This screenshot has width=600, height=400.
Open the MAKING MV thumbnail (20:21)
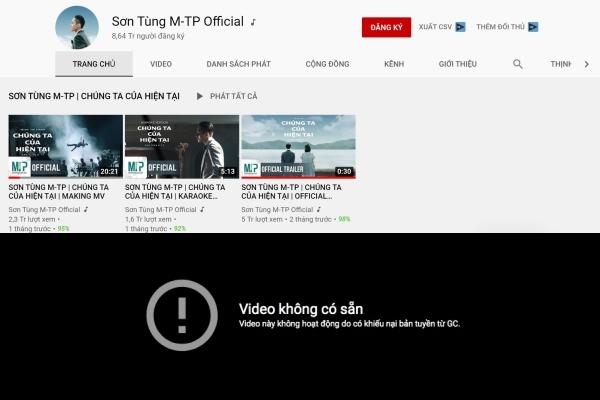coord(65,147)
